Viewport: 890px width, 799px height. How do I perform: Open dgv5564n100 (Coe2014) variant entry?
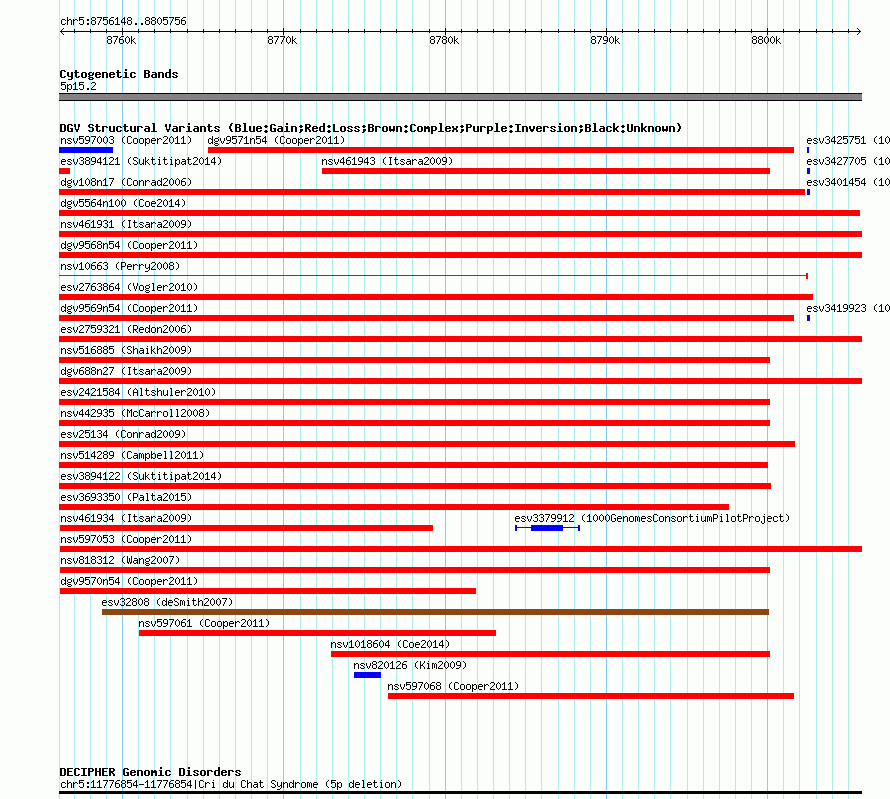123,203
